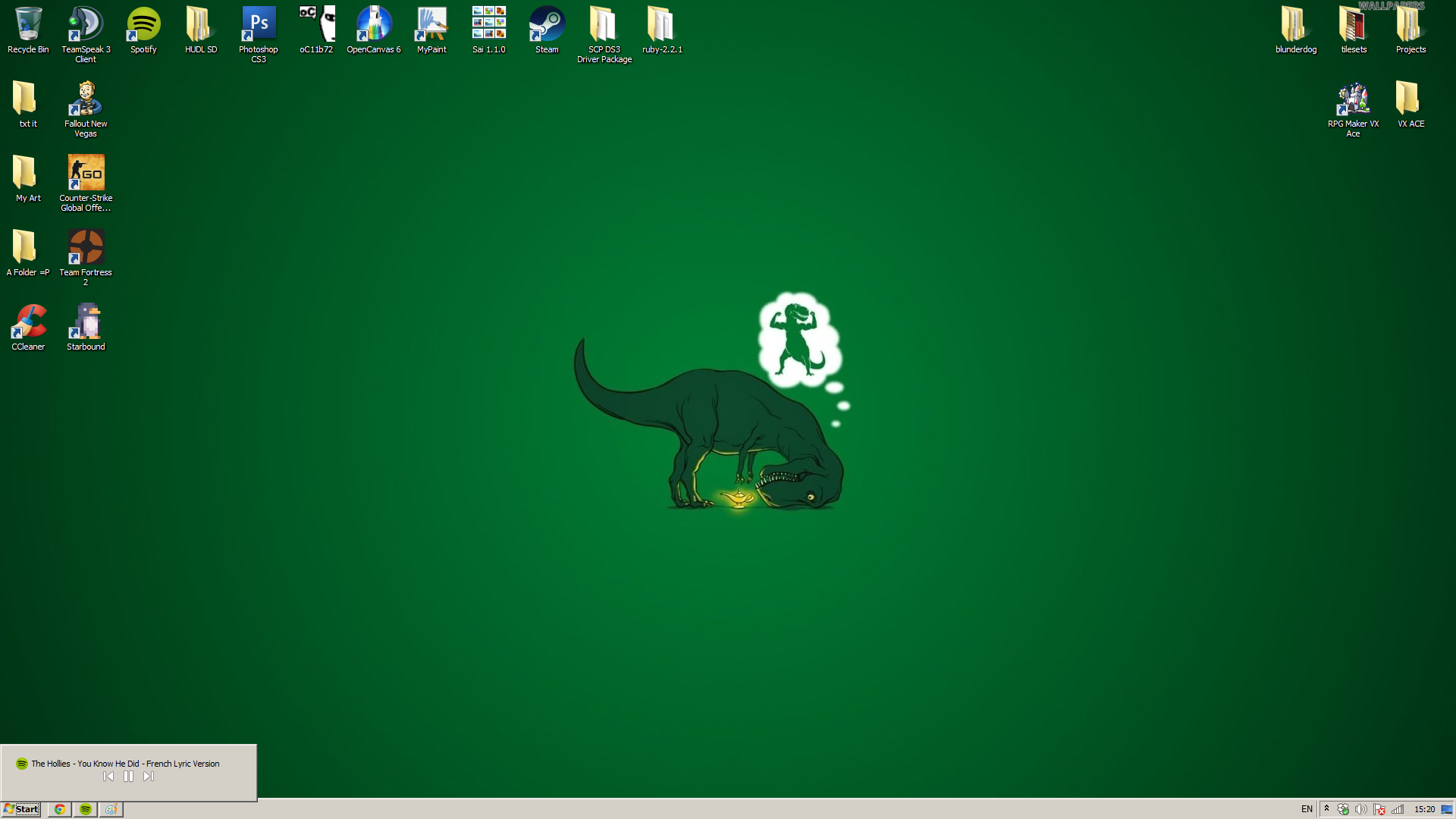This screenshot has width=1456, height=819.
Task: Select the blunderdog folder
Action: [1296, 30]
